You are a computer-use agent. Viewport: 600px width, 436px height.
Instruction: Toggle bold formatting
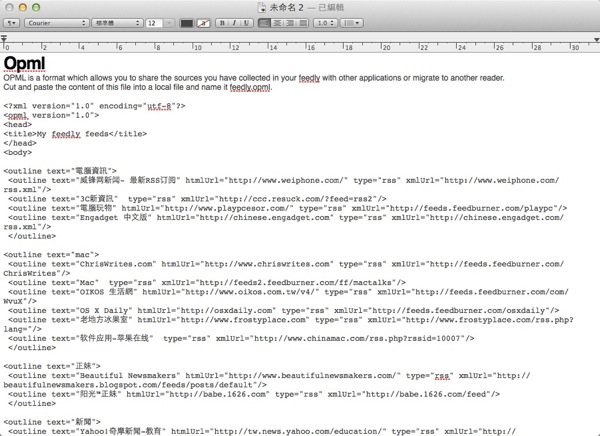[222, 23]
